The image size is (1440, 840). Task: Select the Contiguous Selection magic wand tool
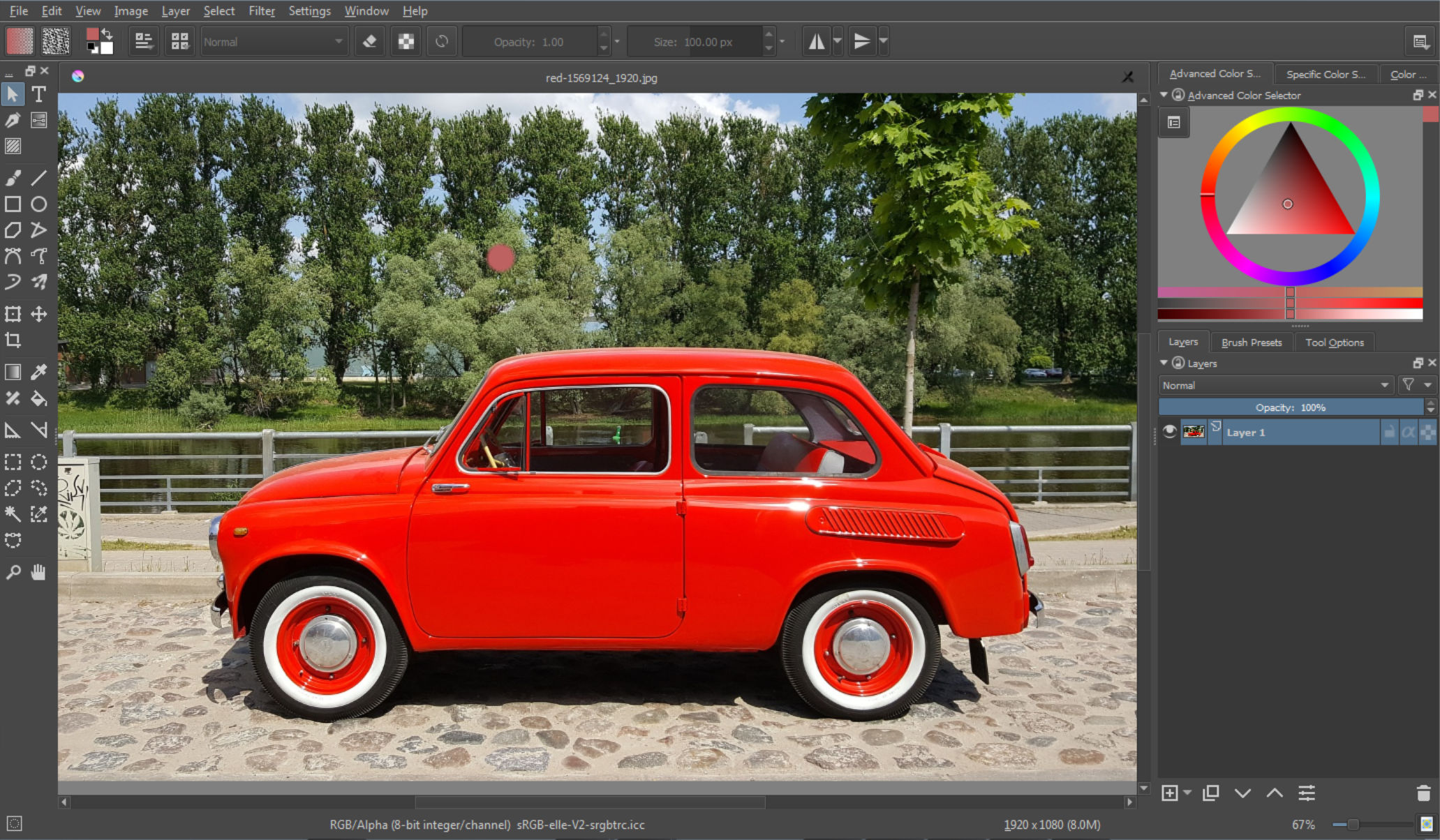(13, 514)
